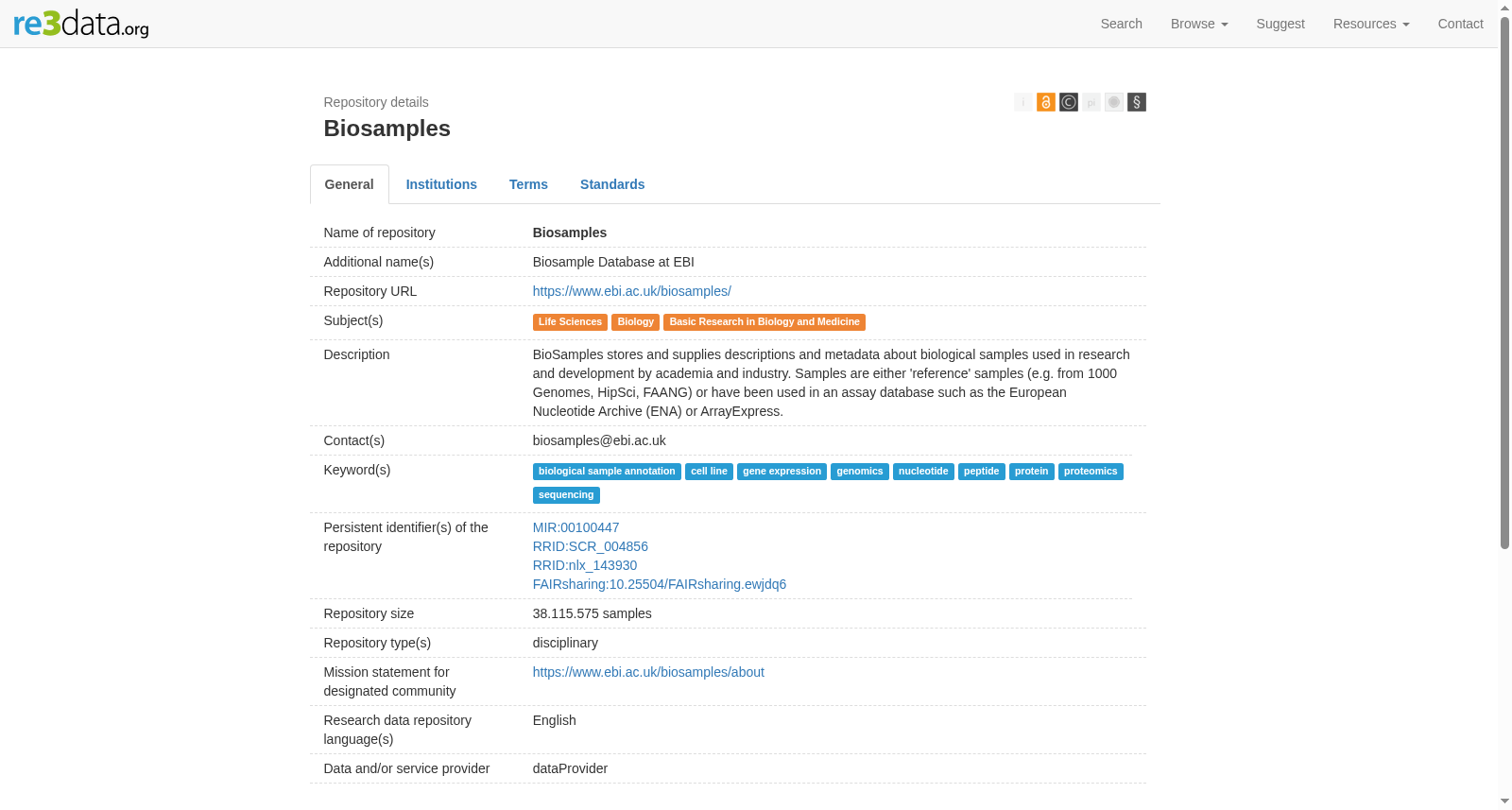
Task: Click the 'Additional name(s)' row label
Action: [x=379, y=262]
